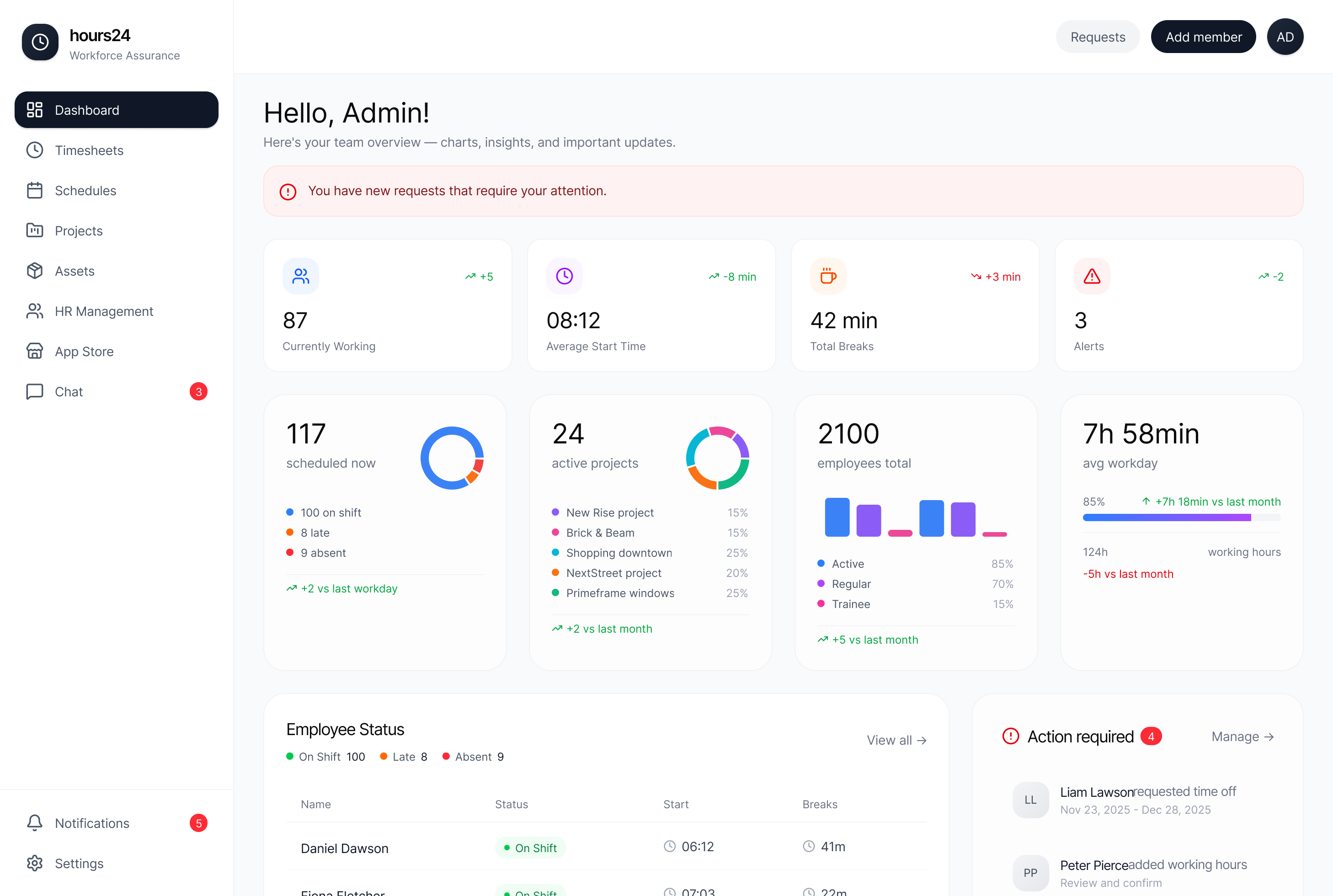
Task: Click the hours24 clock logo icon
Action: [x=40, y=42]
